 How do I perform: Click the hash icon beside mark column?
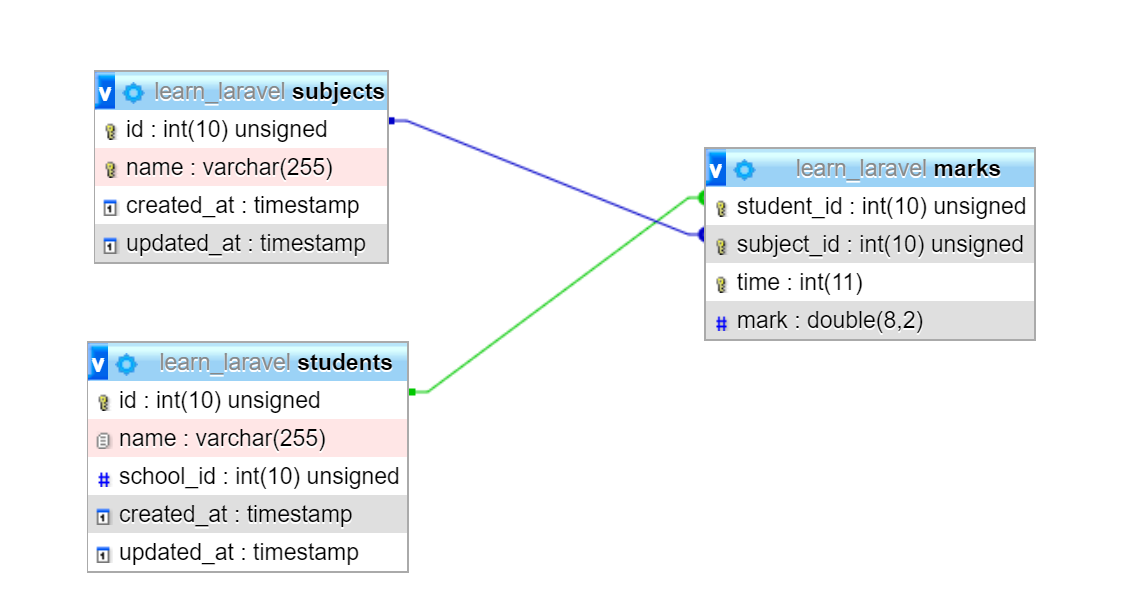pyautogui.click(x=721, y=323)
